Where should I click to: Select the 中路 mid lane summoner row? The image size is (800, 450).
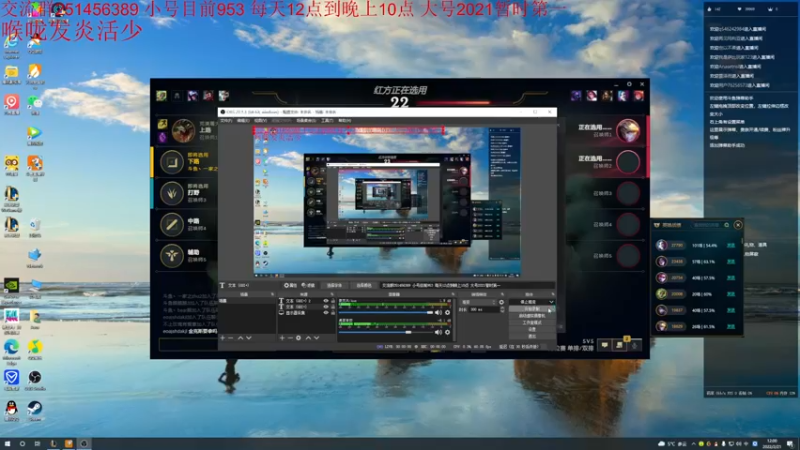pos(186,224)
